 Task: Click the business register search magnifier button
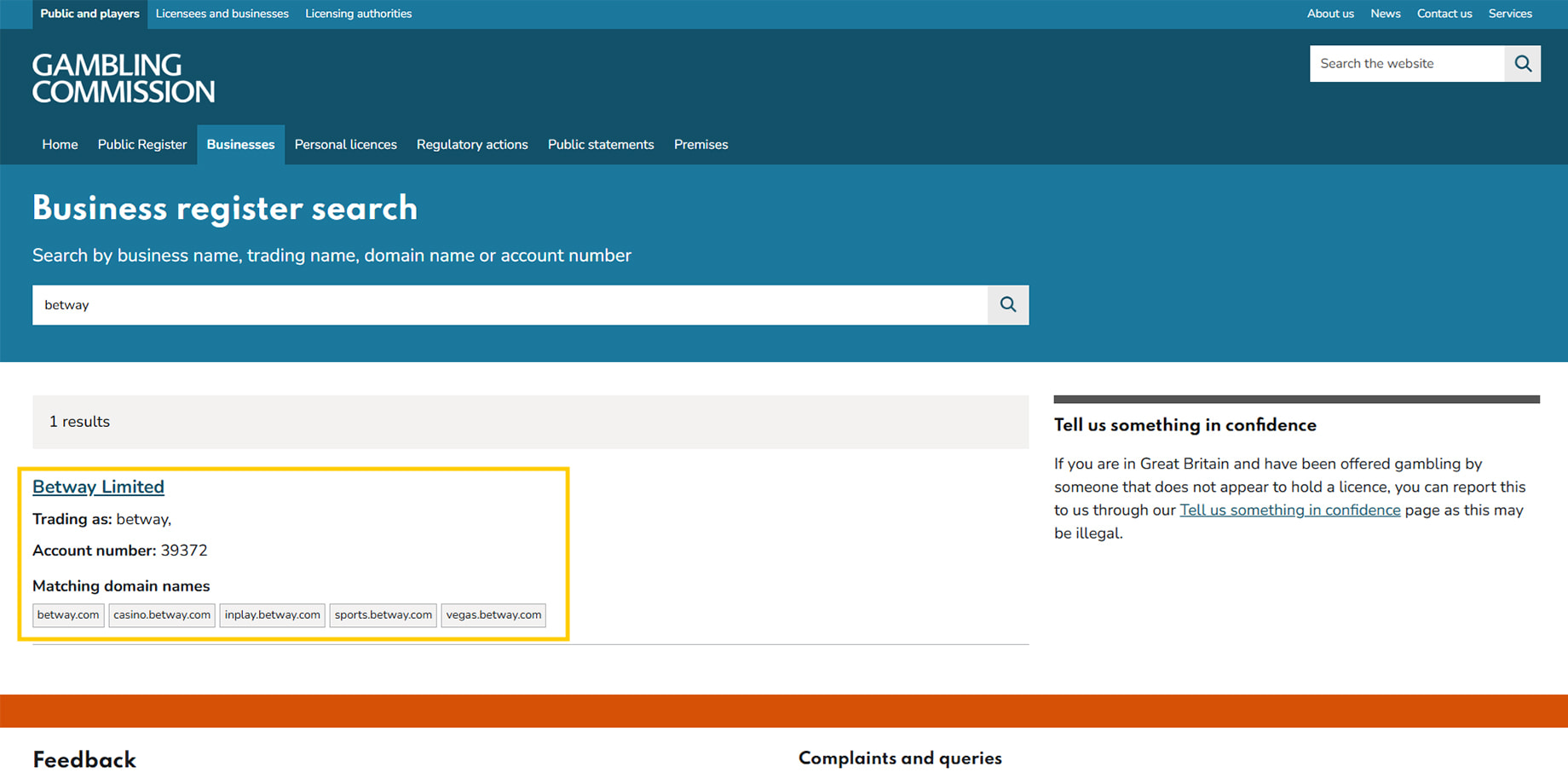coord(1008,305)
